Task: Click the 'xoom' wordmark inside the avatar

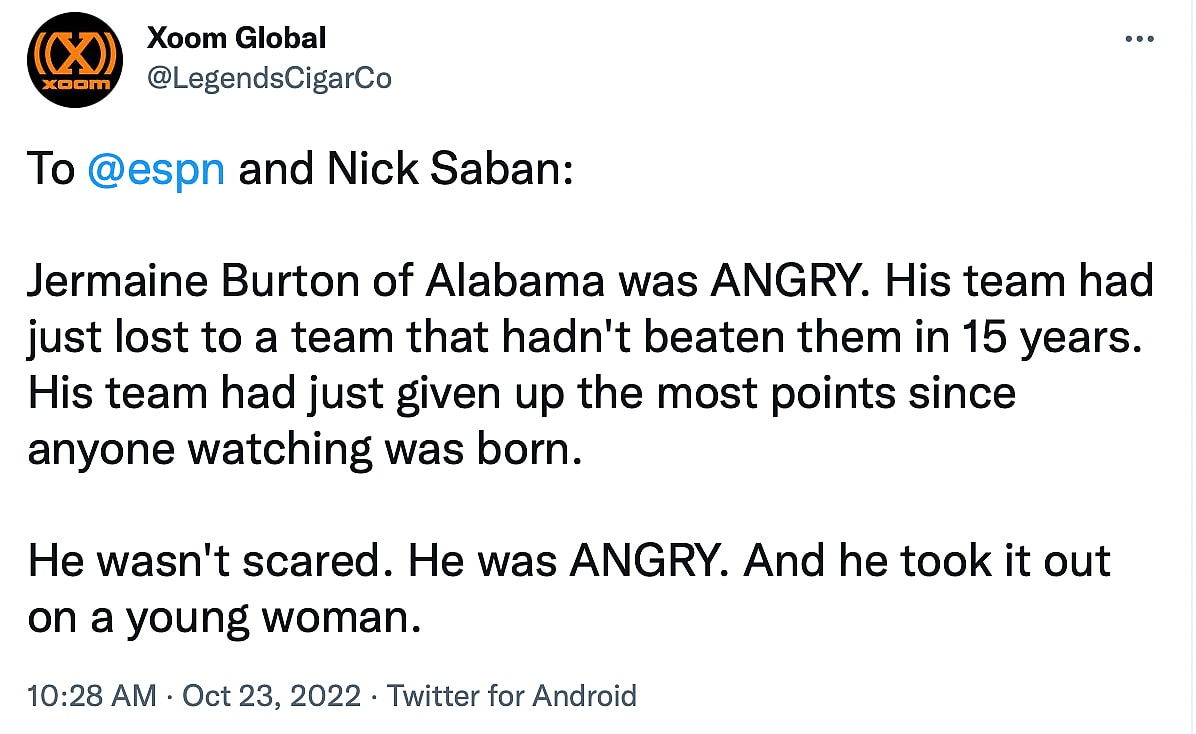Action: coord(75,84)
